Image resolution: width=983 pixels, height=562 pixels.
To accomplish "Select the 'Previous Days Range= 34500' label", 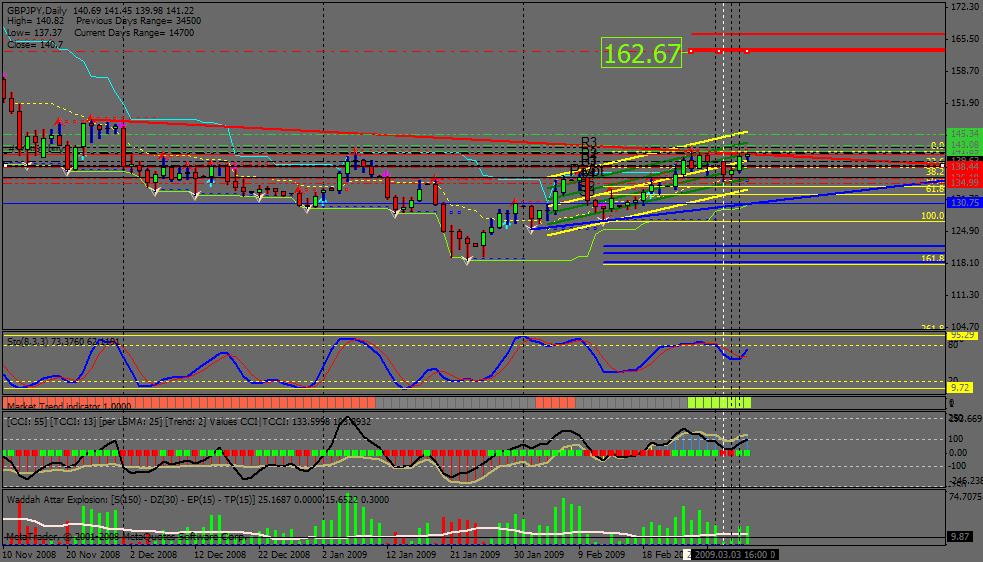I will pyautogui.click(x=139, y=21).
